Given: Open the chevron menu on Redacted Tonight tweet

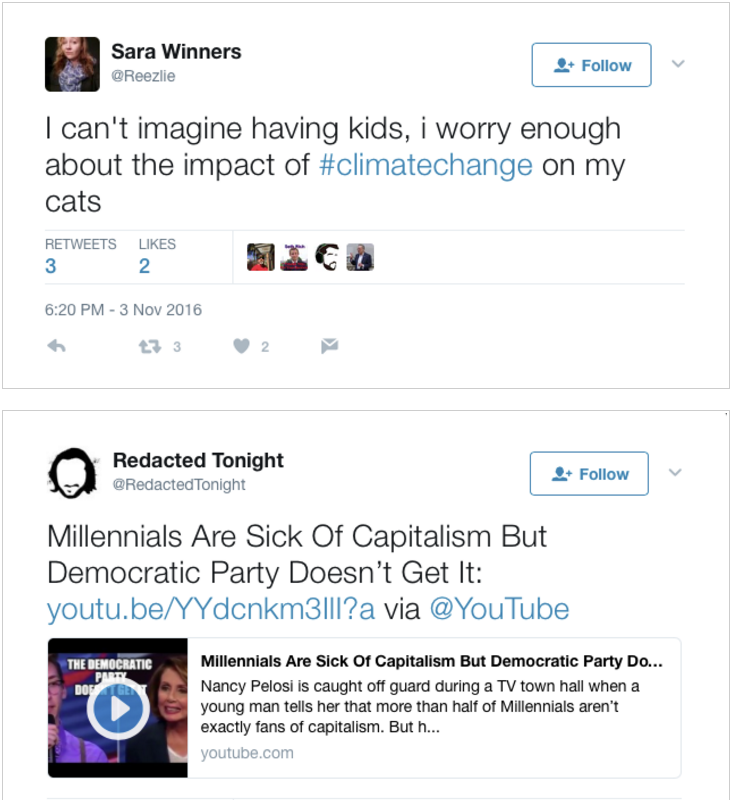Looking at the screenshot, I should tap(675, 472).
